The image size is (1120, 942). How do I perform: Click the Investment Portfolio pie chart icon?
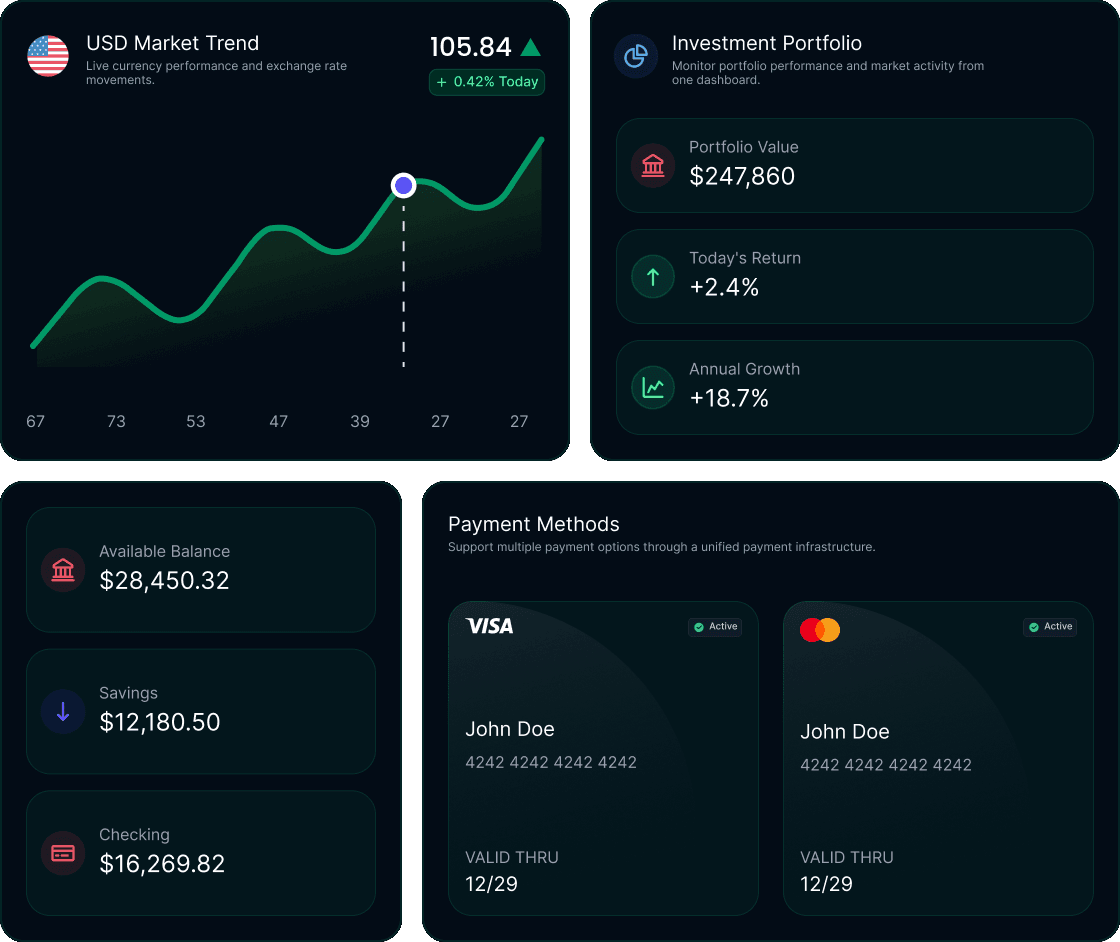pyautogui.click(x=636, y=56)
